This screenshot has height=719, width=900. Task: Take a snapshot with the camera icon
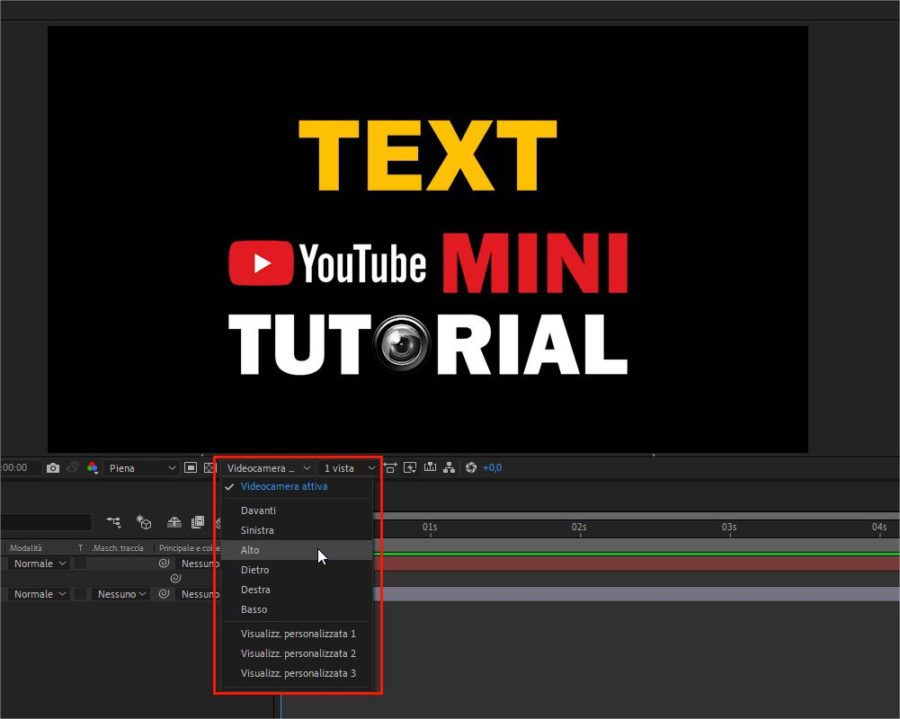52,467
